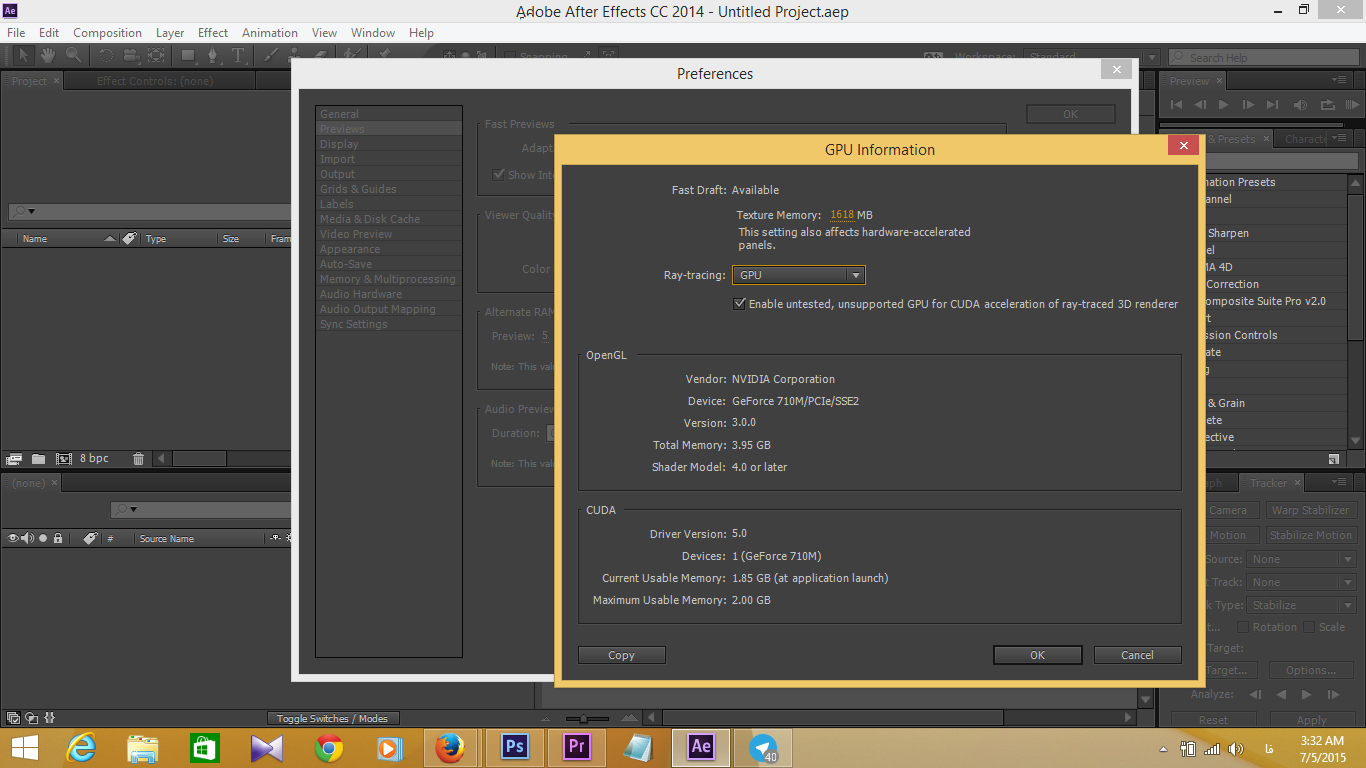Image resolution: width=1366 pixels, height=768 pixels.
Task: Select General category in Preferences list
Action: [x=389, y=114]
